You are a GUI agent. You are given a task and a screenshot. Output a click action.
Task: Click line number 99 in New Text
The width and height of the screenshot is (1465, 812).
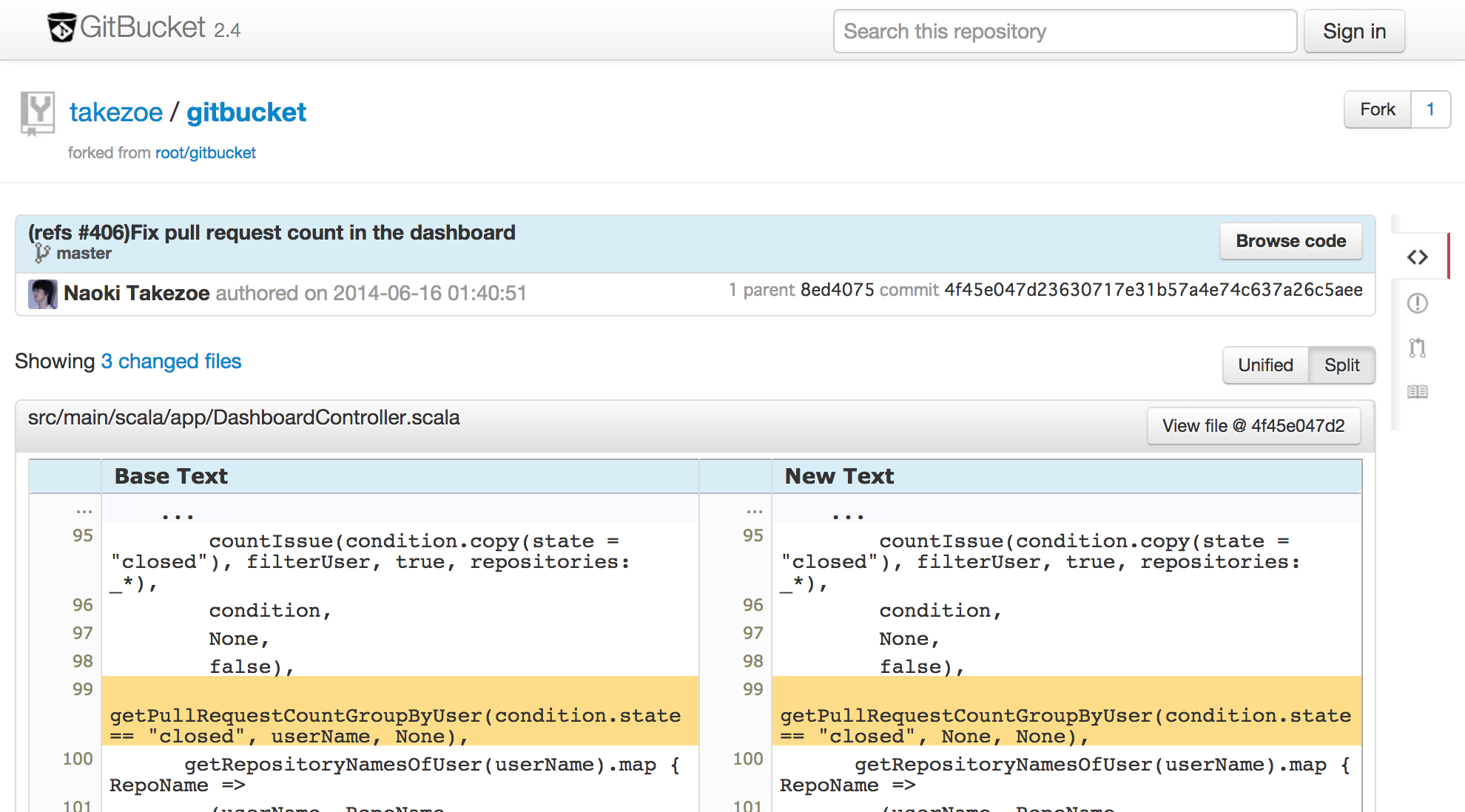click(753, 689)
